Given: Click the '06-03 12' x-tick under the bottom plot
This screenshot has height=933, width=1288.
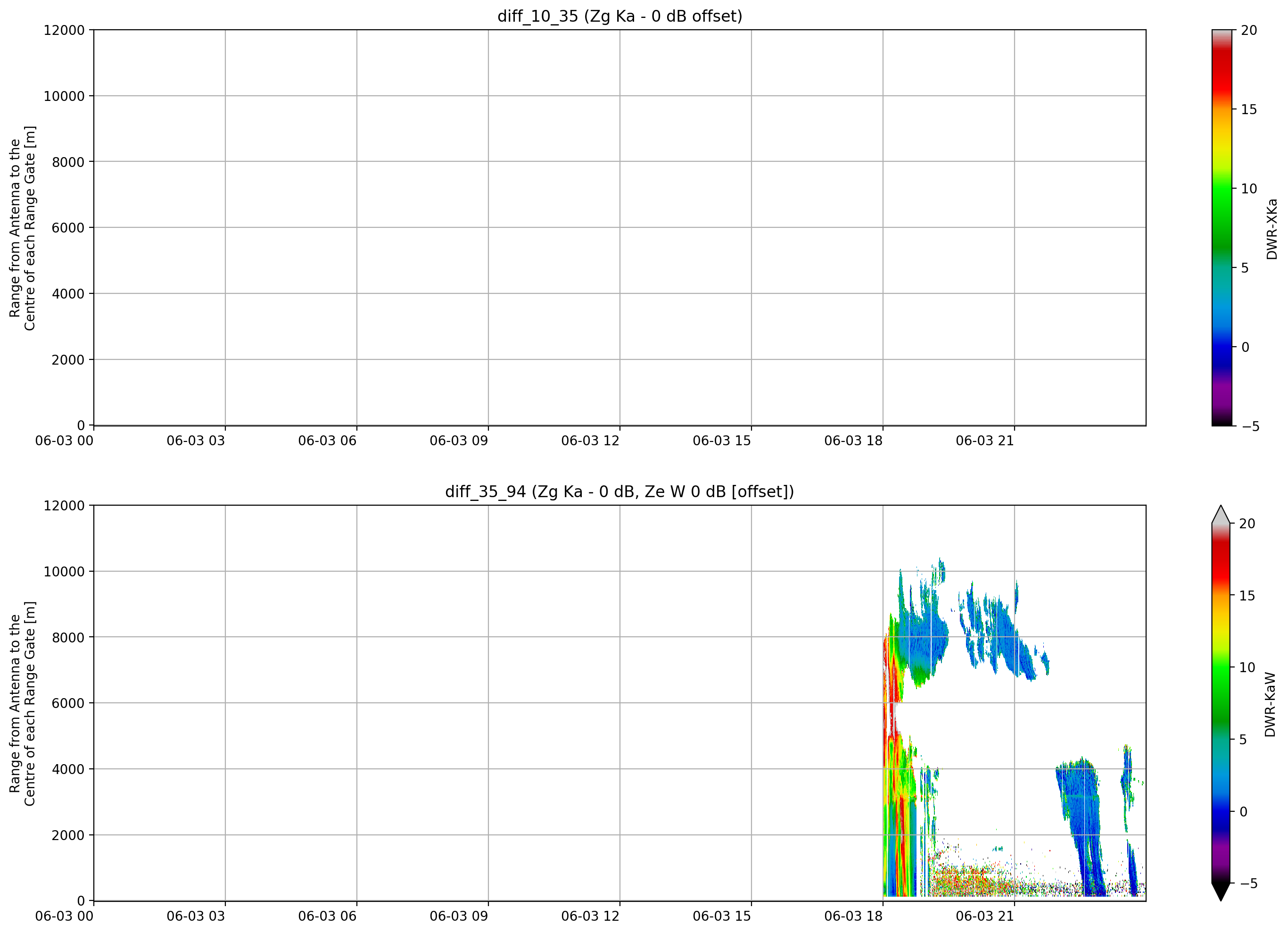Looking at the screenshot, I should click(591, 916).
